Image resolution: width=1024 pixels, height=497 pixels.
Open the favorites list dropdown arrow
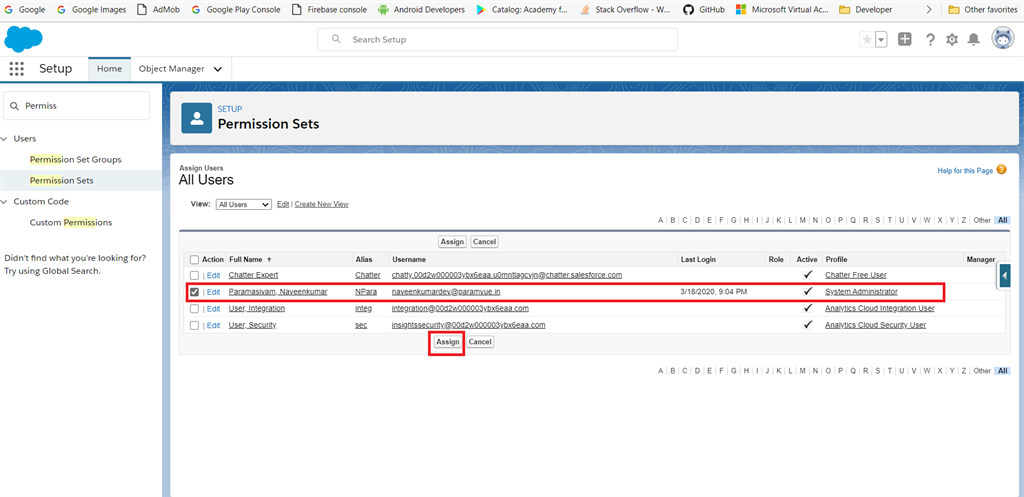882,40
